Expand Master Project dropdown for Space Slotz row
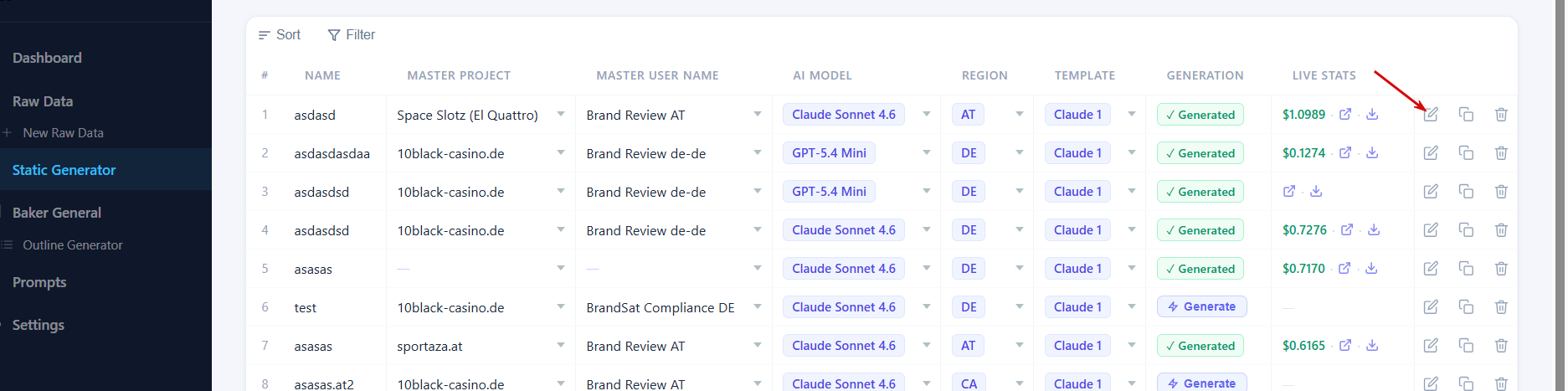Image resolution: width=1568 pixels, height=391 pixels. (x=561, y=115)
